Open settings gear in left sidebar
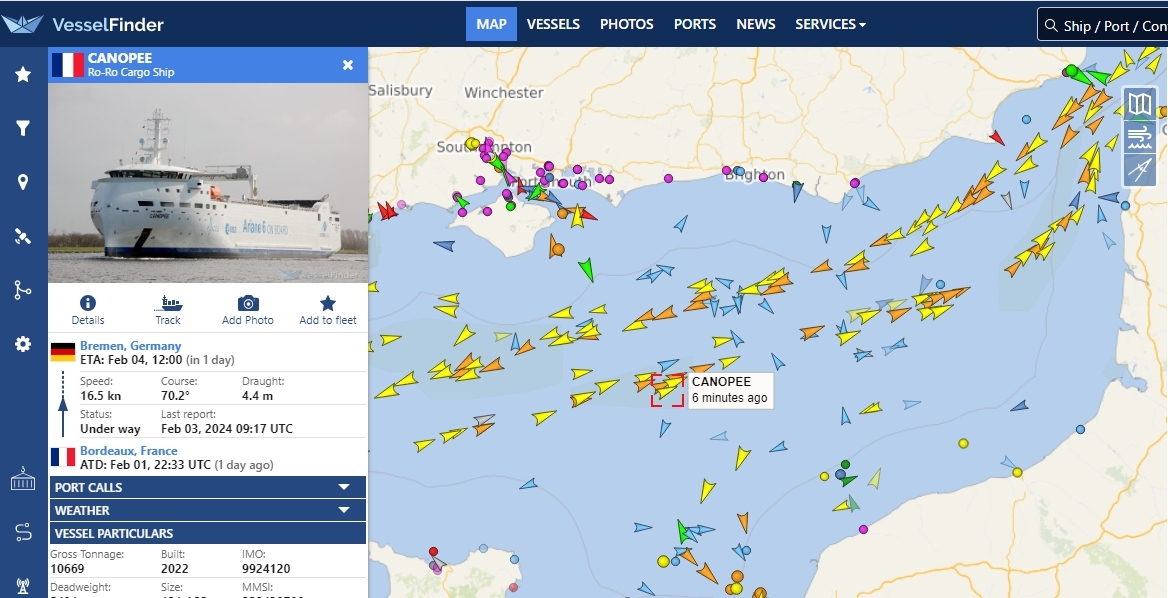The height and width of the screenshot is (598, 1168). [x=23, y=344]
